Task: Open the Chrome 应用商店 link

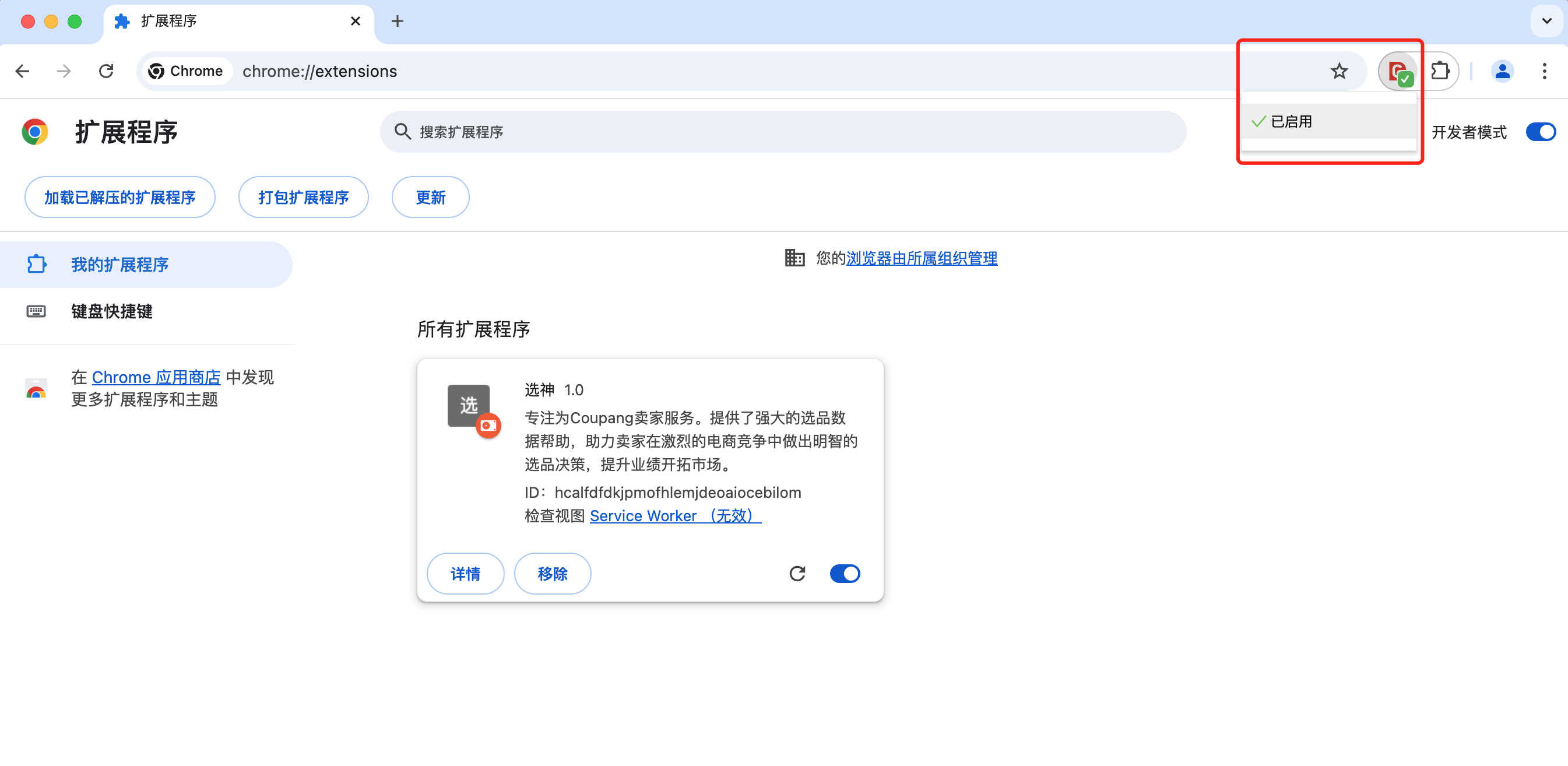Action: (x=156, y=377)
